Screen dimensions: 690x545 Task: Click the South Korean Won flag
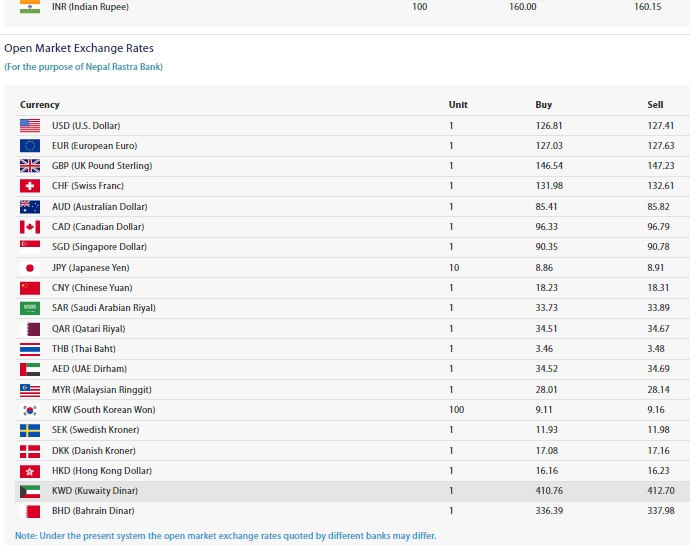(30, 410)
